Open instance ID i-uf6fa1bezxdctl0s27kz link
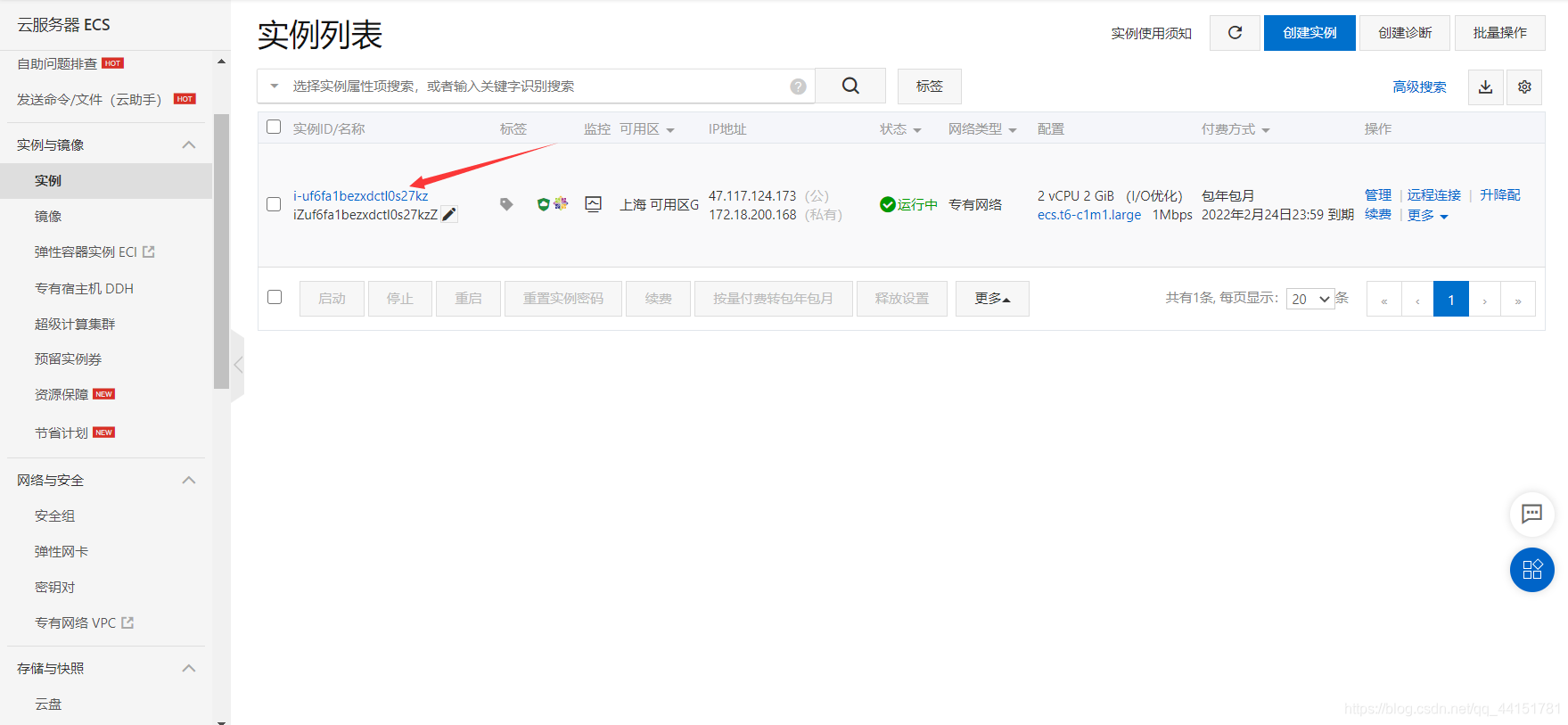Viewport: 1568px width, 725px height. click(360, 195)
